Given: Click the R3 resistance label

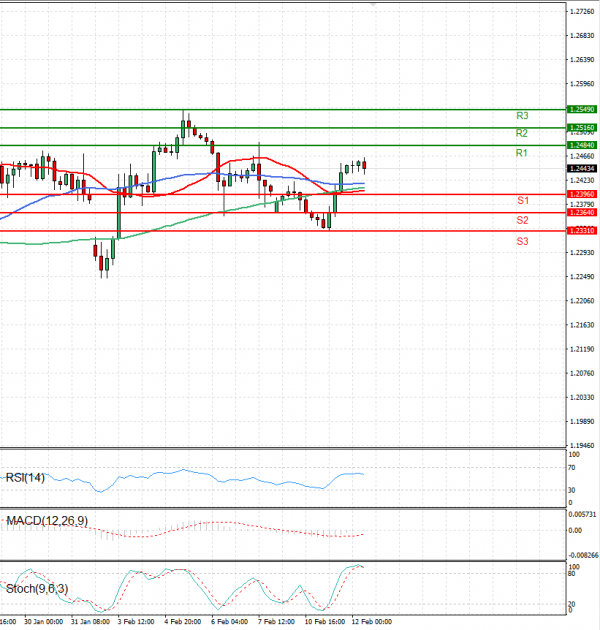Looking at the screenshot, I should [x=522, y=116].
